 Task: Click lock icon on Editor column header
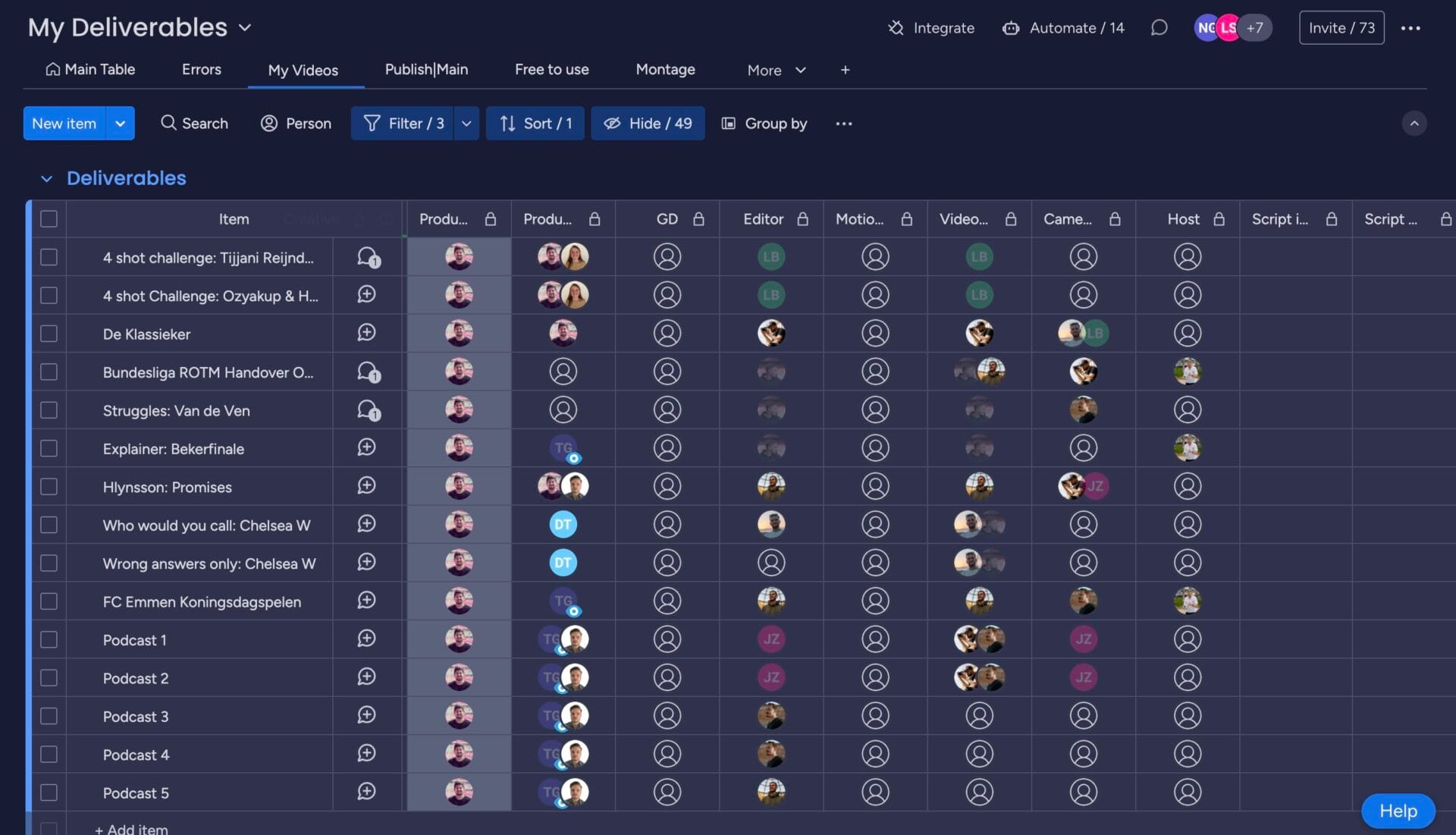point(802,219)
